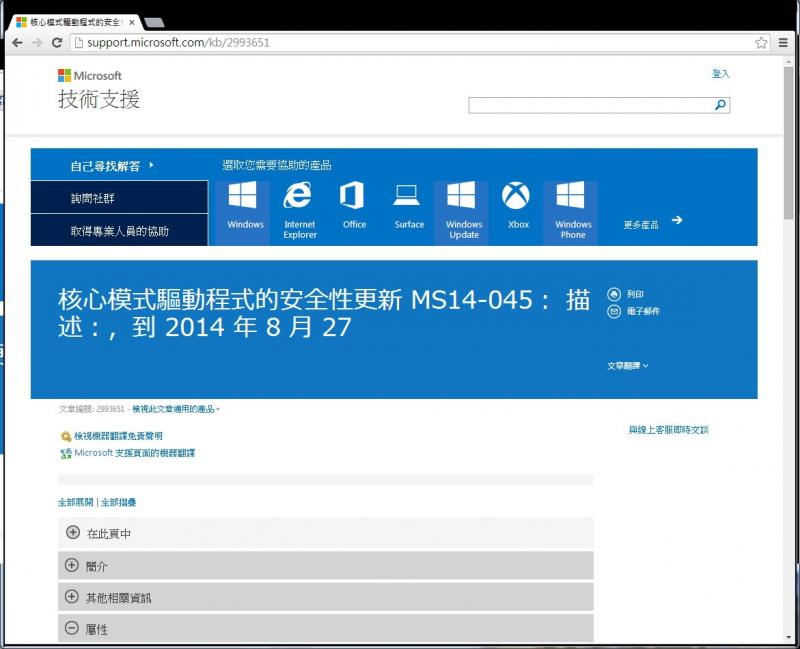Click the search magnifier icon
The width and height of the screenshot is (800, 649).
(720, 105)
